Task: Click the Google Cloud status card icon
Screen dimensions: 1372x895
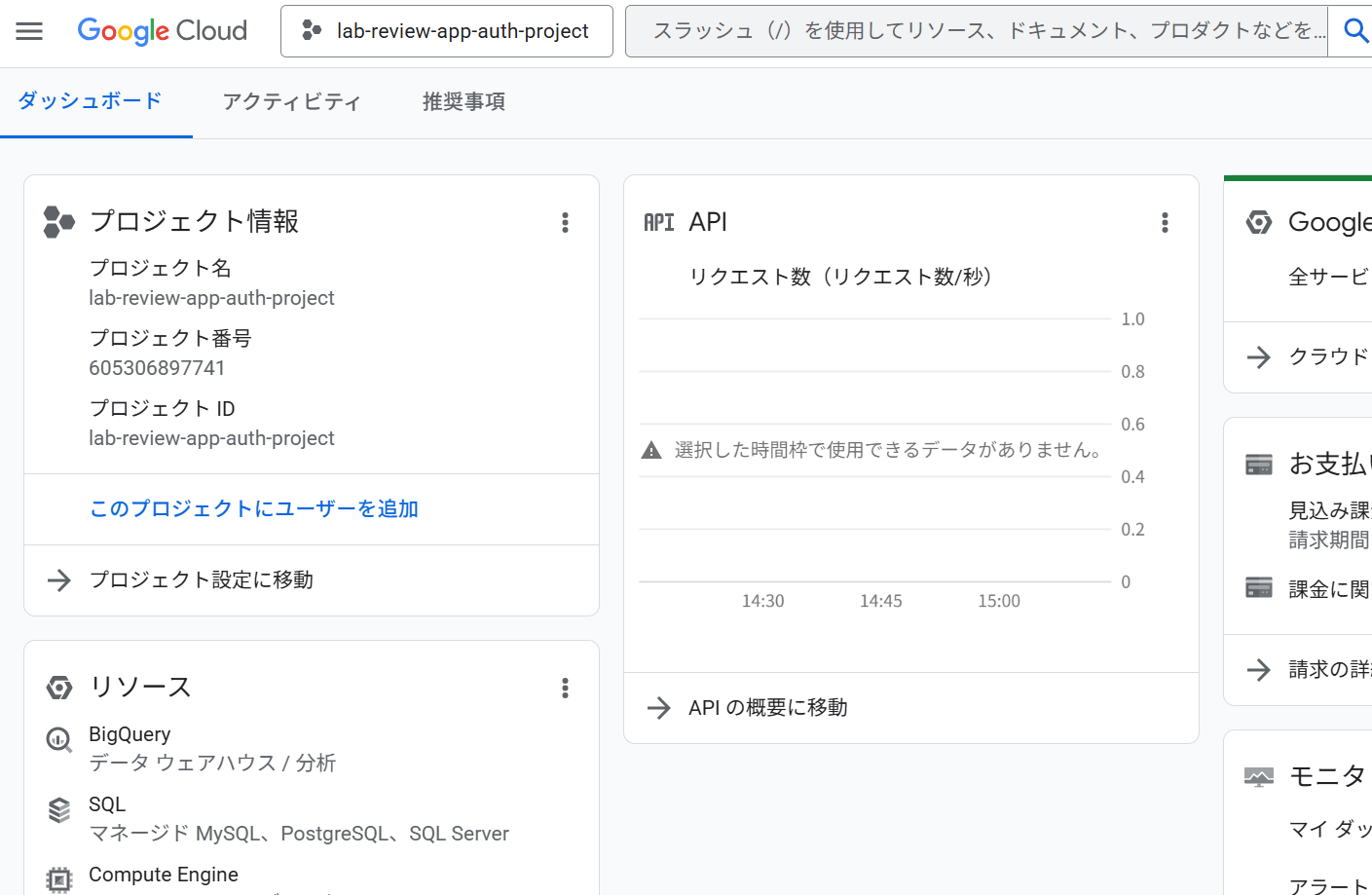Action: click(x=1259, y=223)
